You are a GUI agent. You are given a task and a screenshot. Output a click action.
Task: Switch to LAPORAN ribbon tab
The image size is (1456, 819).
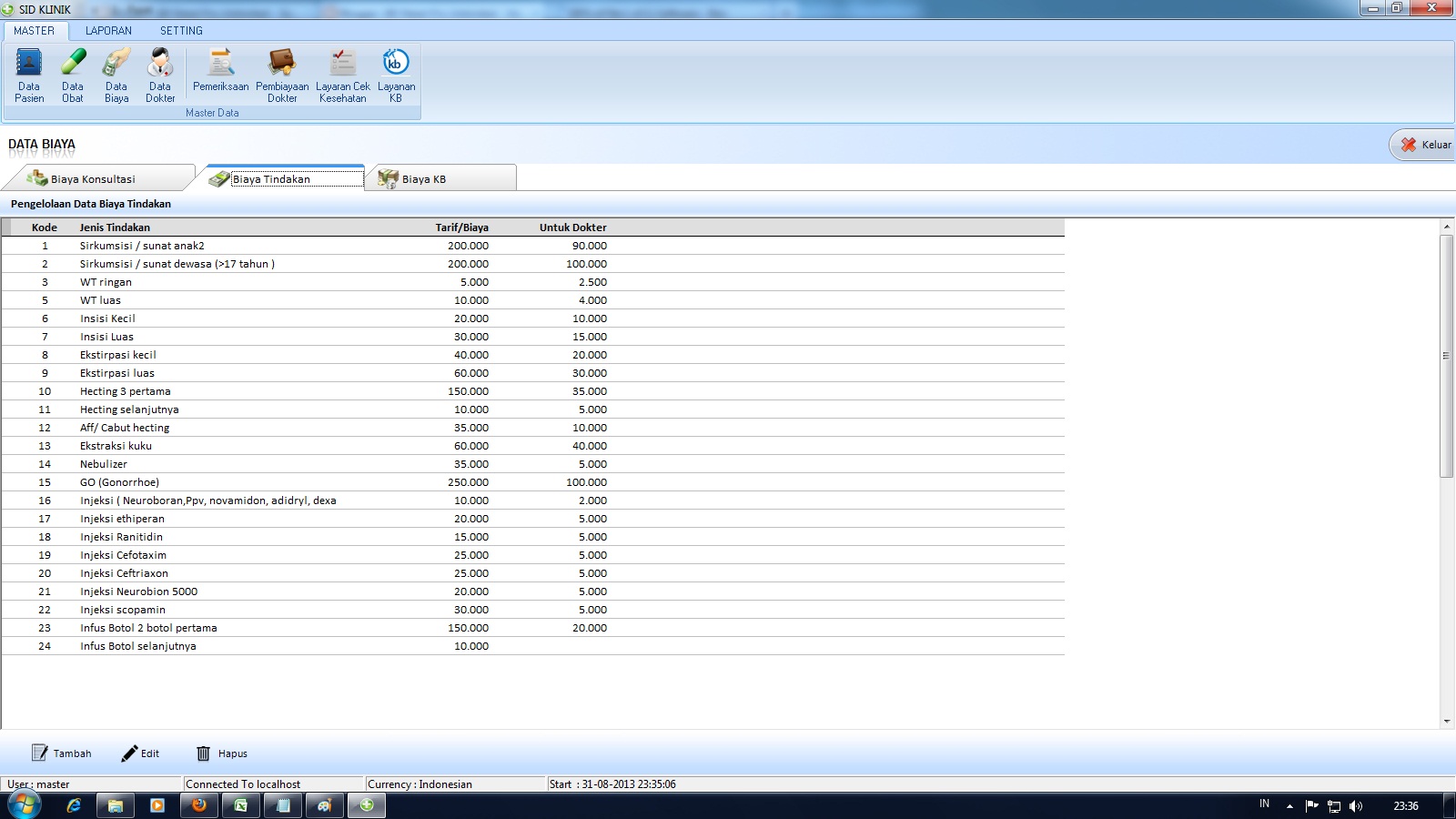coord(108,31)
